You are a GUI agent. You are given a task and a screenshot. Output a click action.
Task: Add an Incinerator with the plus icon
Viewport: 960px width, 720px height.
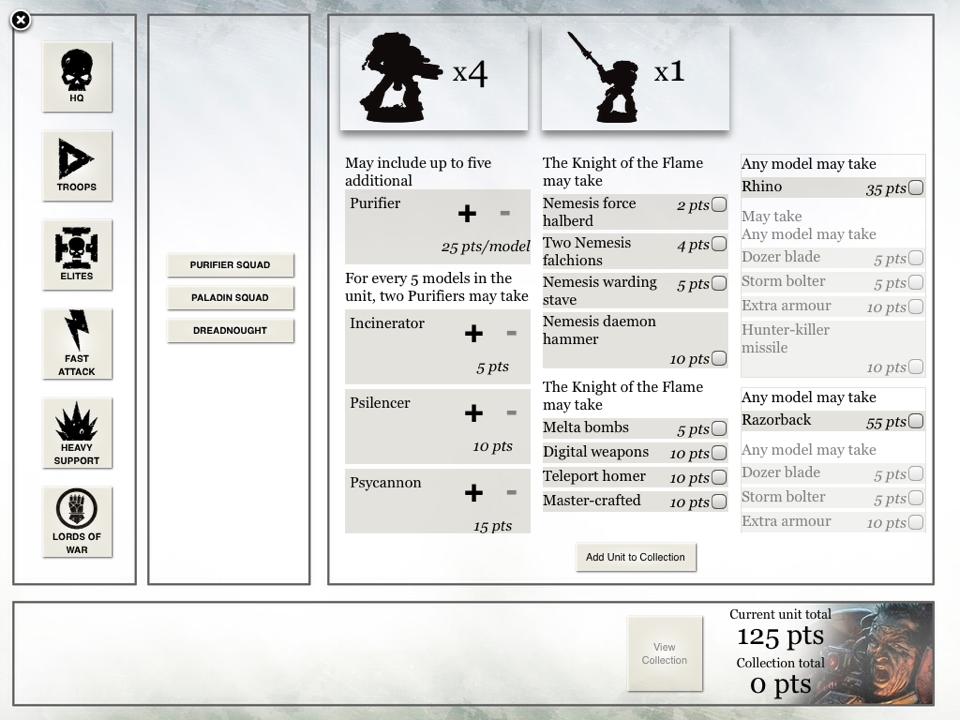(473, 333)
